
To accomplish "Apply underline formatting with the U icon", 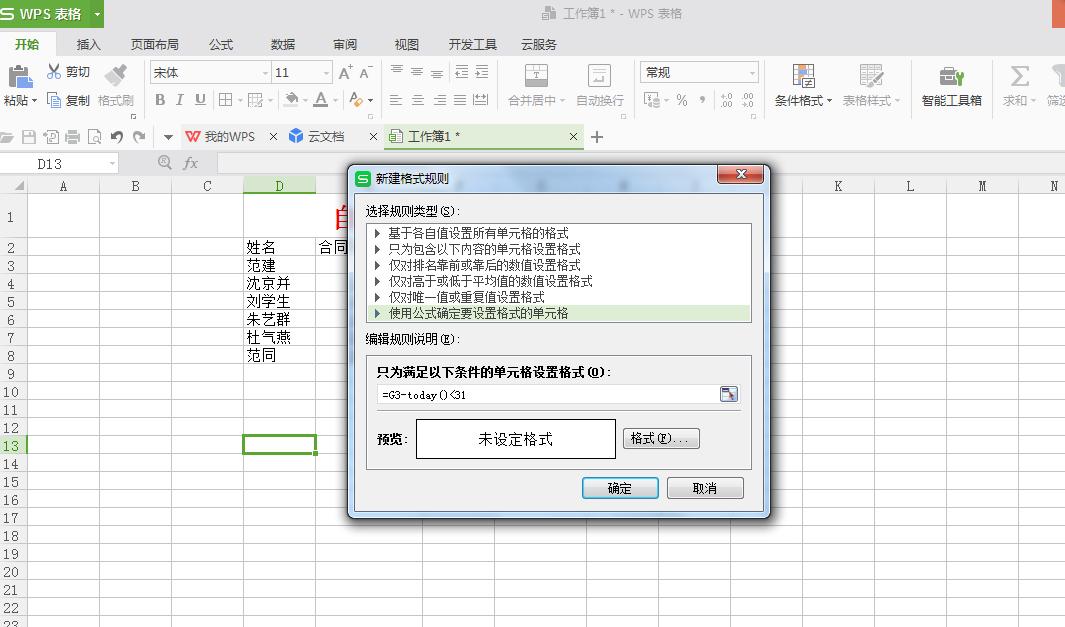I will pyautogui.click(x=203, y=100).
